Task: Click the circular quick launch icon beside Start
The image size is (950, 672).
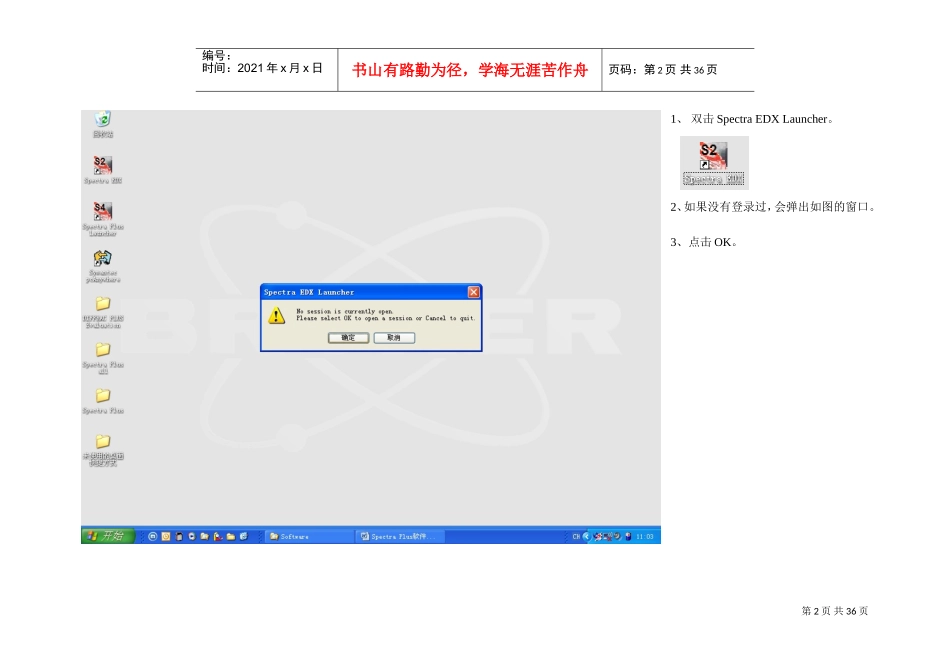Action: [x=153, y=536]
